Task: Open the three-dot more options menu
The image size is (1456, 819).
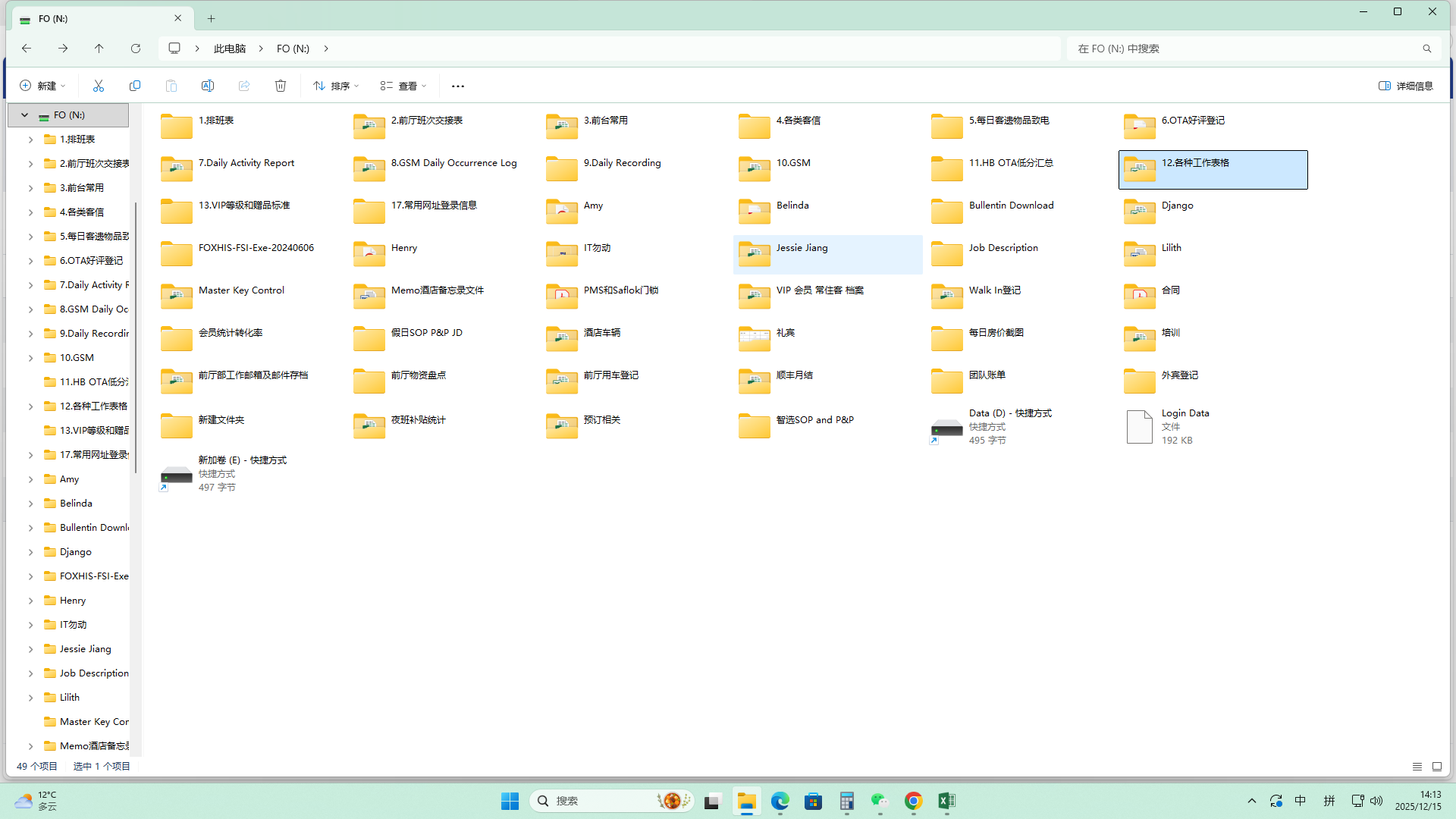Action: pyautogui.click(x=457, y=86)
